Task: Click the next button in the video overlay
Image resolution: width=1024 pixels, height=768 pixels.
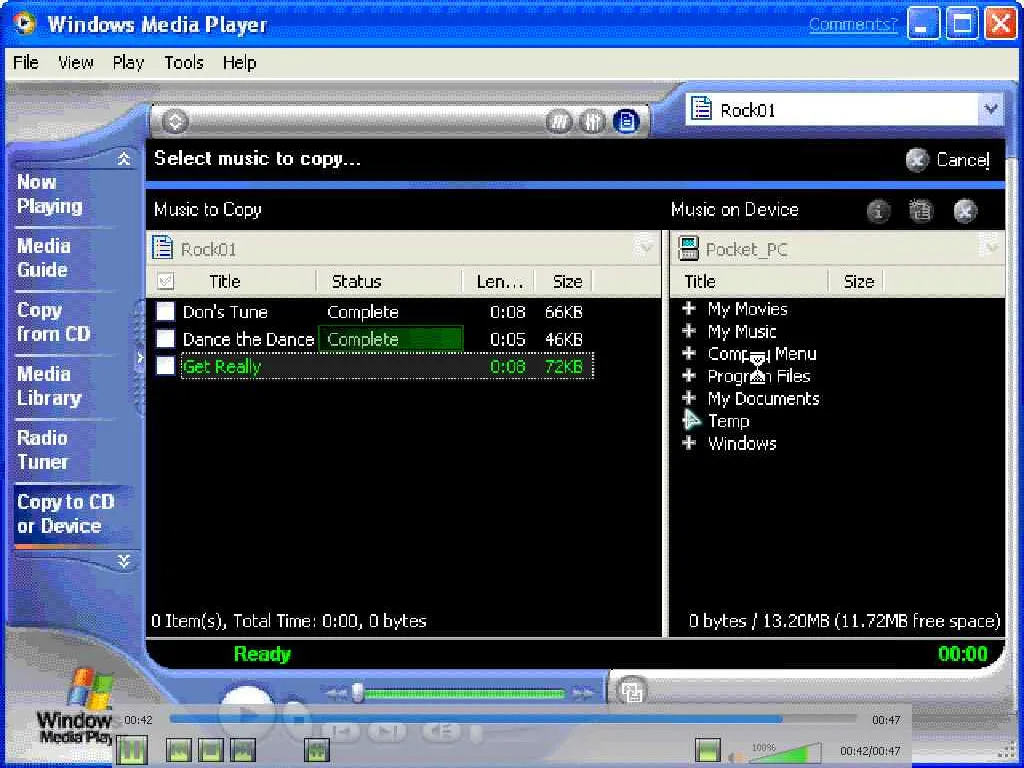Action: click(x=242, y=750)
